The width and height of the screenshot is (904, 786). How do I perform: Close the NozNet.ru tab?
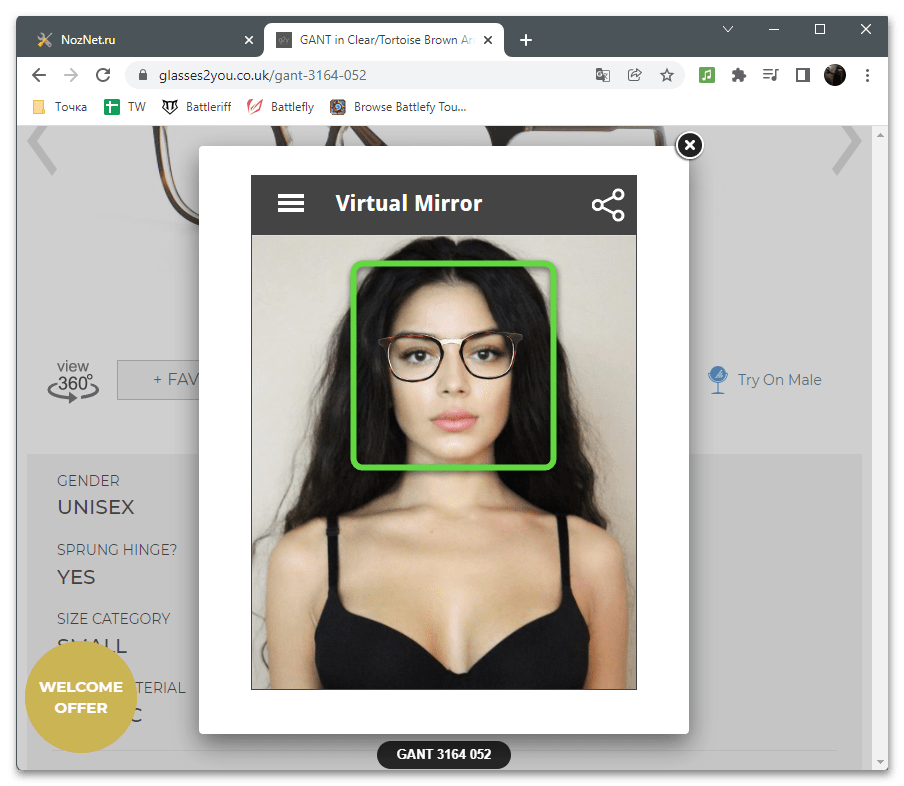248,40
